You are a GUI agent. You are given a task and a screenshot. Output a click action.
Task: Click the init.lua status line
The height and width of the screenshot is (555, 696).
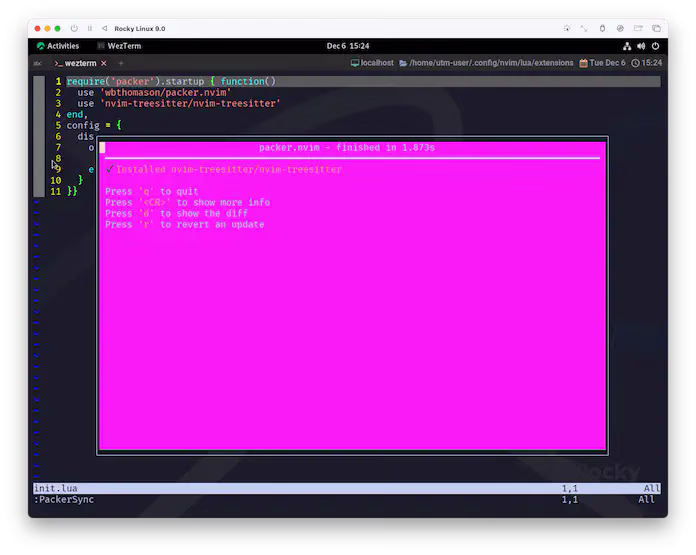pos(347,488)
